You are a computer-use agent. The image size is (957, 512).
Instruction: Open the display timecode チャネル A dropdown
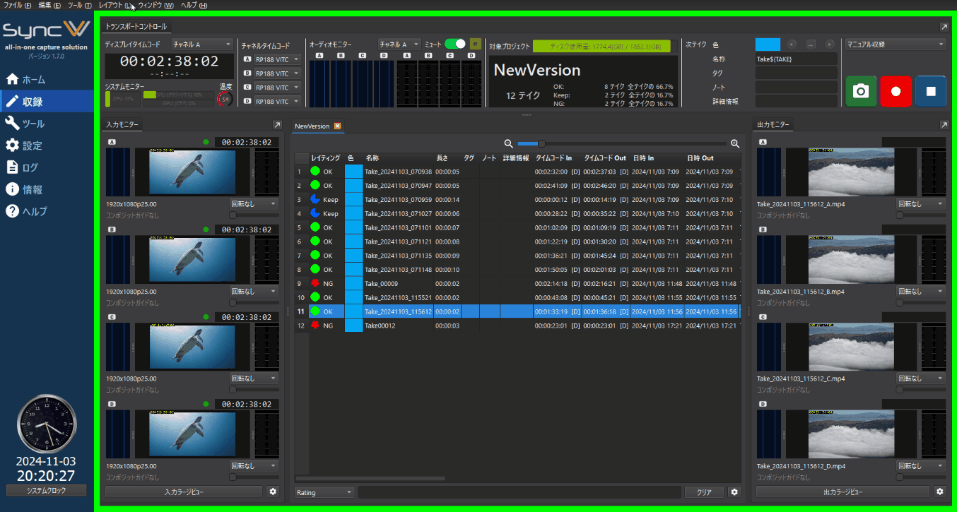(x=202, y=44)
